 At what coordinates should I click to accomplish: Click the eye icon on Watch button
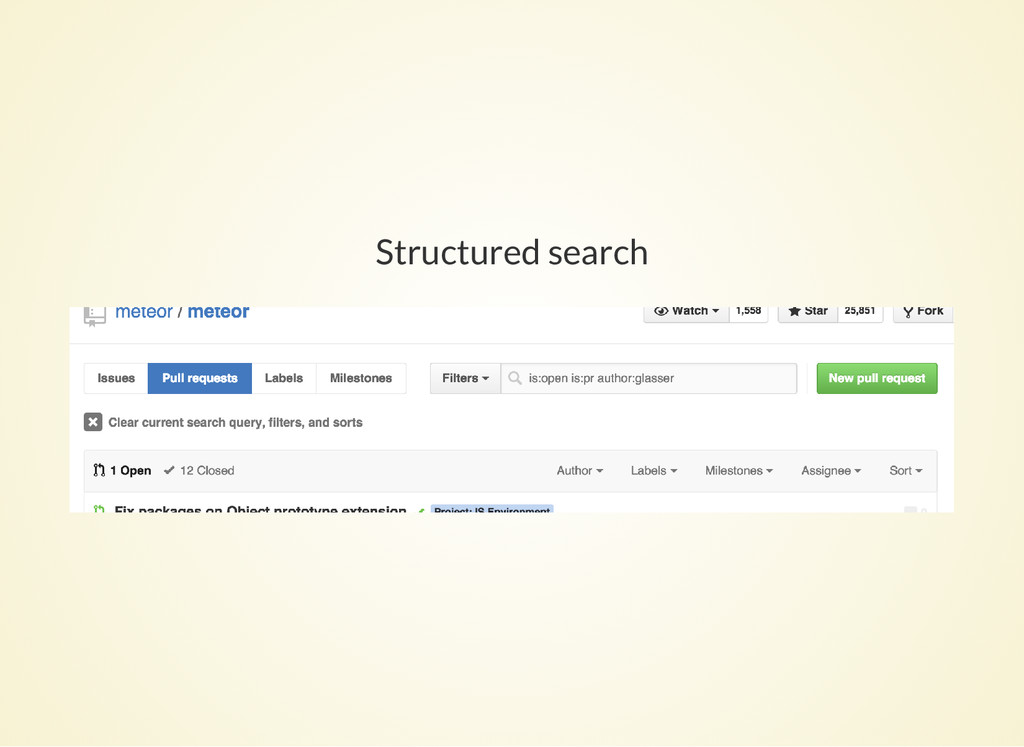661,311
